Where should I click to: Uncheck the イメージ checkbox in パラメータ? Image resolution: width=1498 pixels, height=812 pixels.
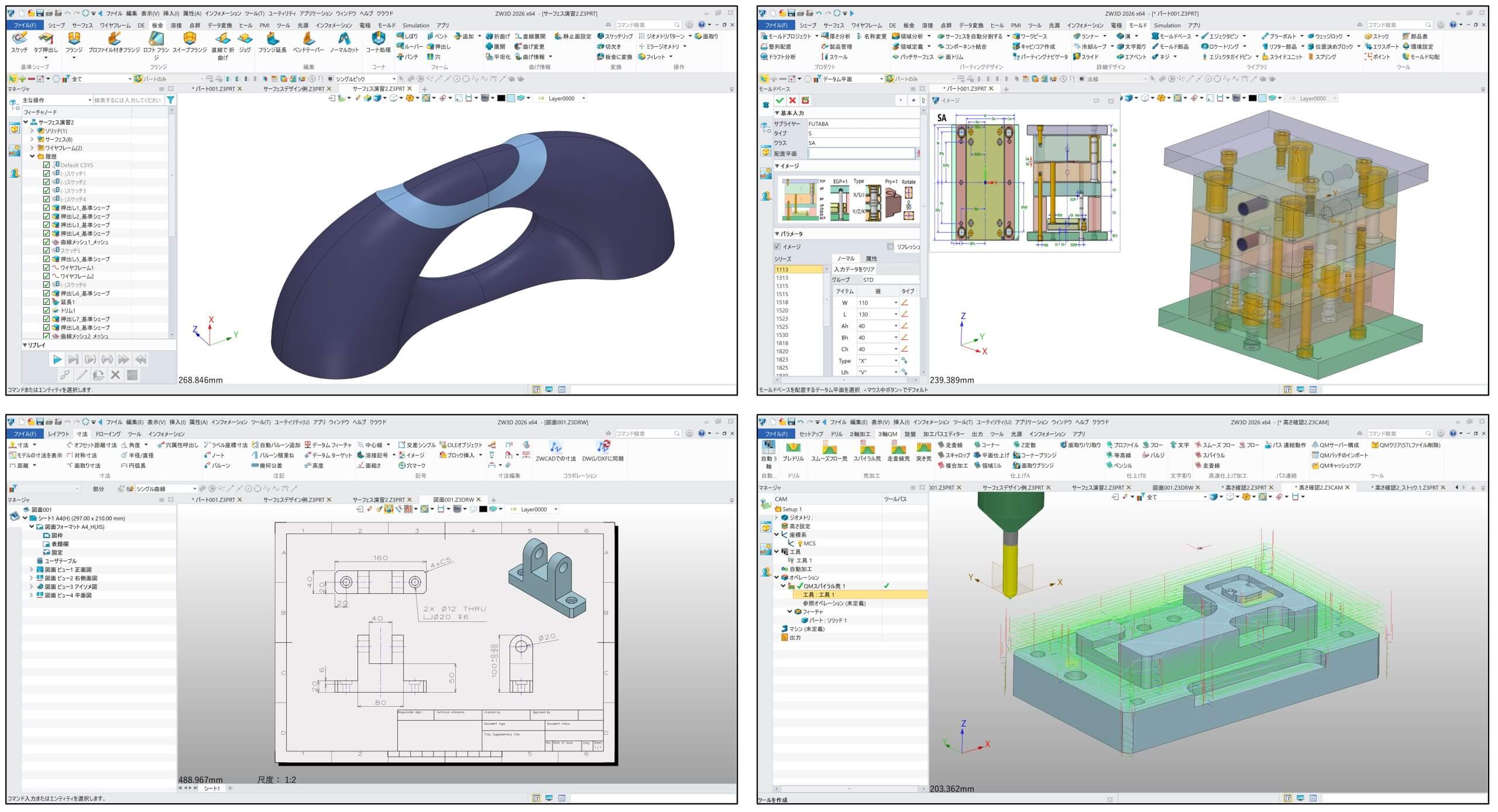click(x=778, y=247)
